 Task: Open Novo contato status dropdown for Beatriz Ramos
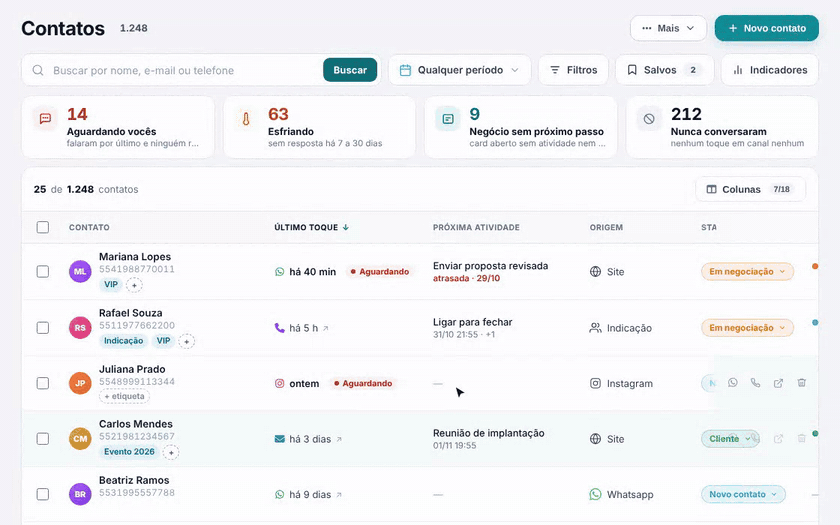(x=743, y=494)
